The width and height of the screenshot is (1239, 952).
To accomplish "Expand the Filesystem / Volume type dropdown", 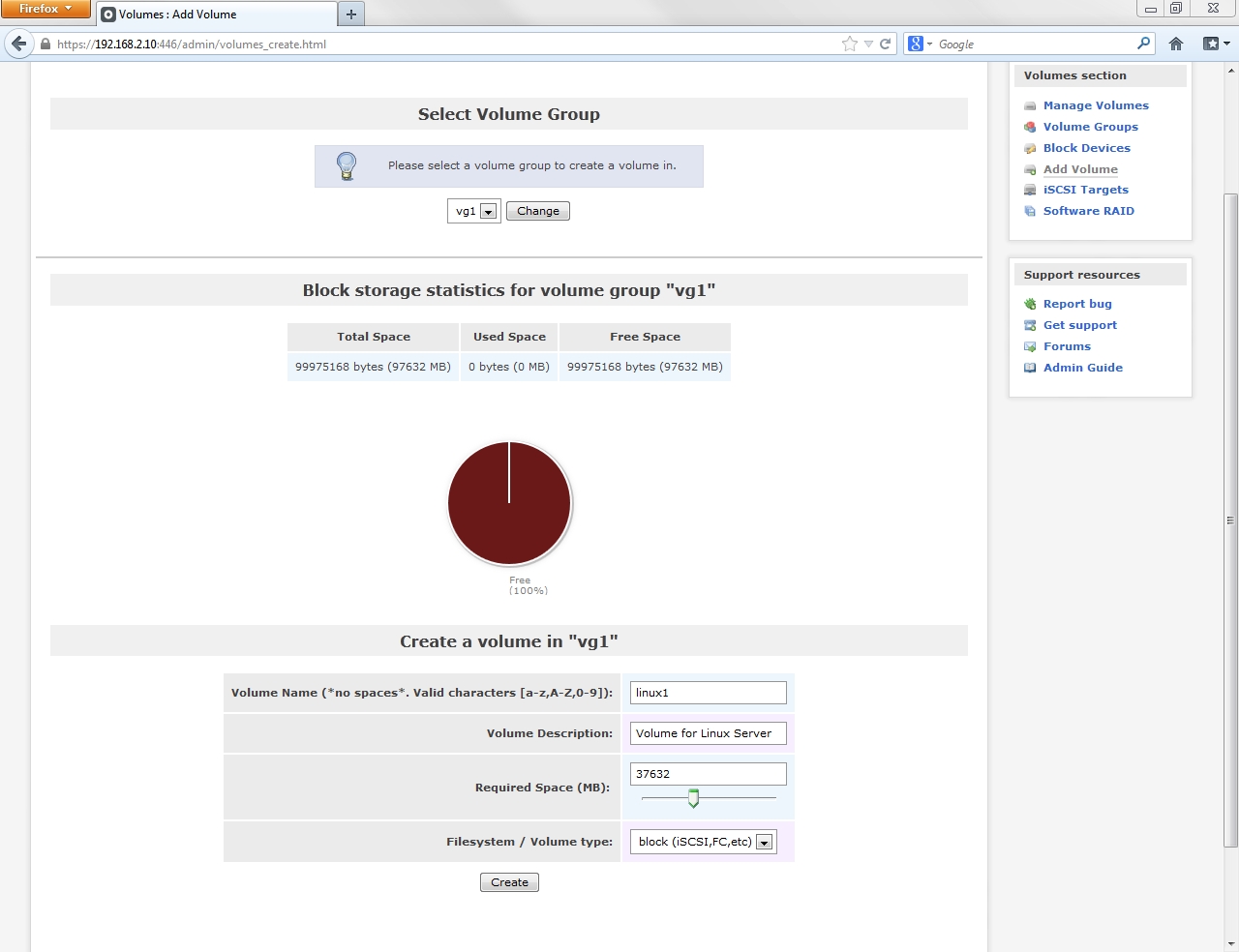I will tap(703, 842).
